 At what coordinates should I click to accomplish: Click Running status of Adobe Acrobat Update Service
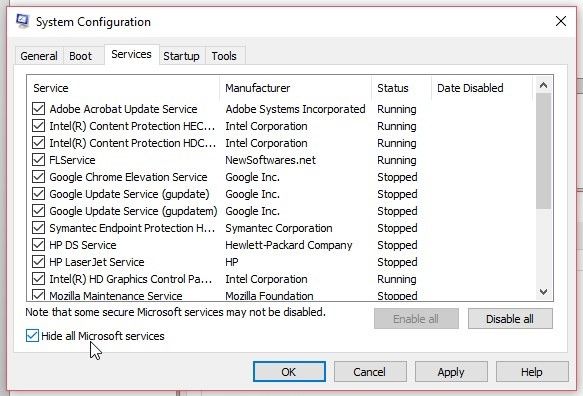tap(397, 109)
